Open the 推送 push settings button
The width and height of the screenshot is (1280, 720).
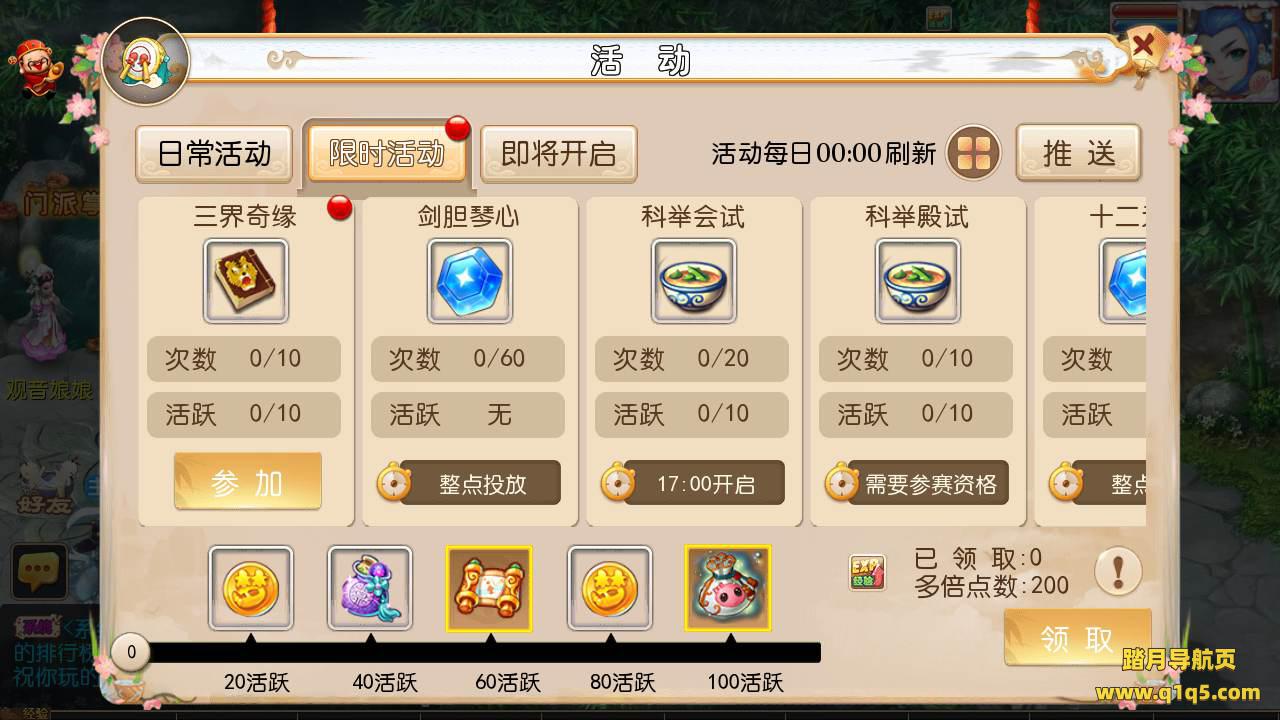[x=1078, y=153]
